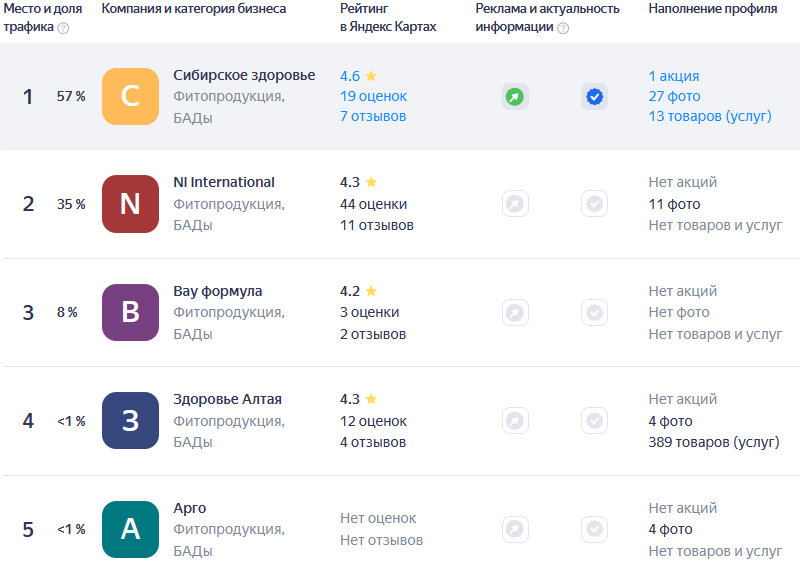Click the 'Нет отзывов' text for Арго
Image resolution: width=800 pixels, height=580 pixels.
[x=382, y=540]
